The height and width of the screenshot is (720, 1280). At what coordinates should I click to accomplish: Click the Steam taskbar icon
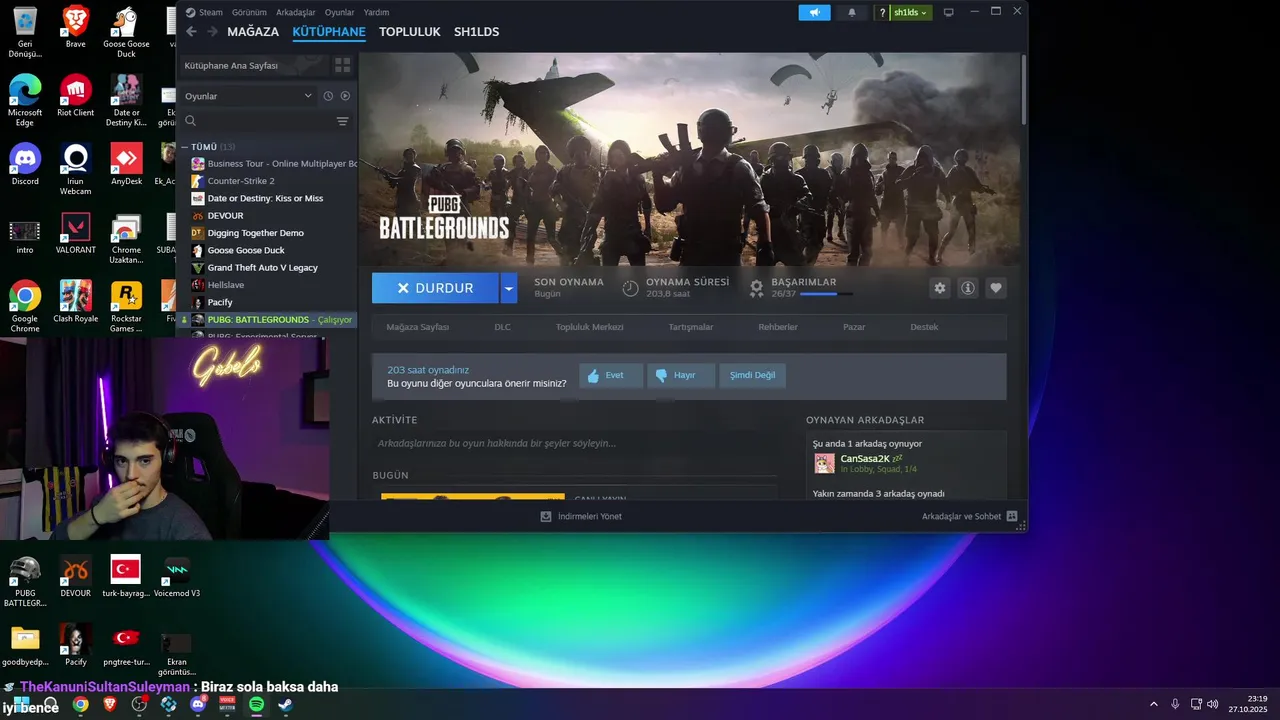(285, 704)
